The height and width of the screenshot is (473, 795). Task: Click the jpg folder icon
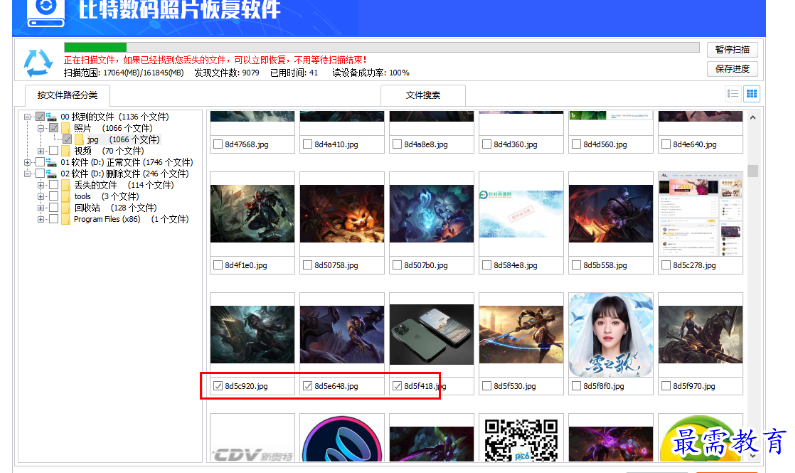click(x=79, y=139)
